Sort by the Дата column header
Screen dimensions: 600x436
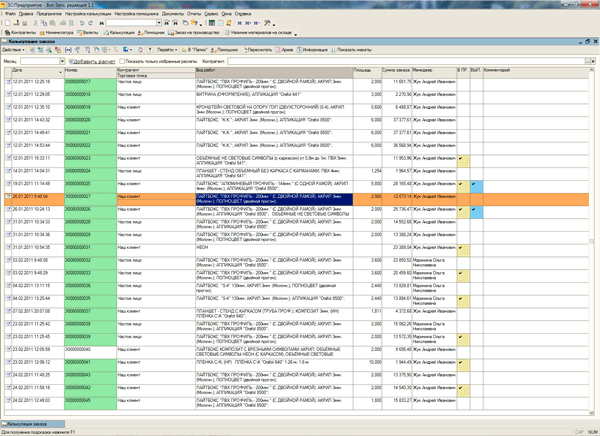click(x=38, y=73)
